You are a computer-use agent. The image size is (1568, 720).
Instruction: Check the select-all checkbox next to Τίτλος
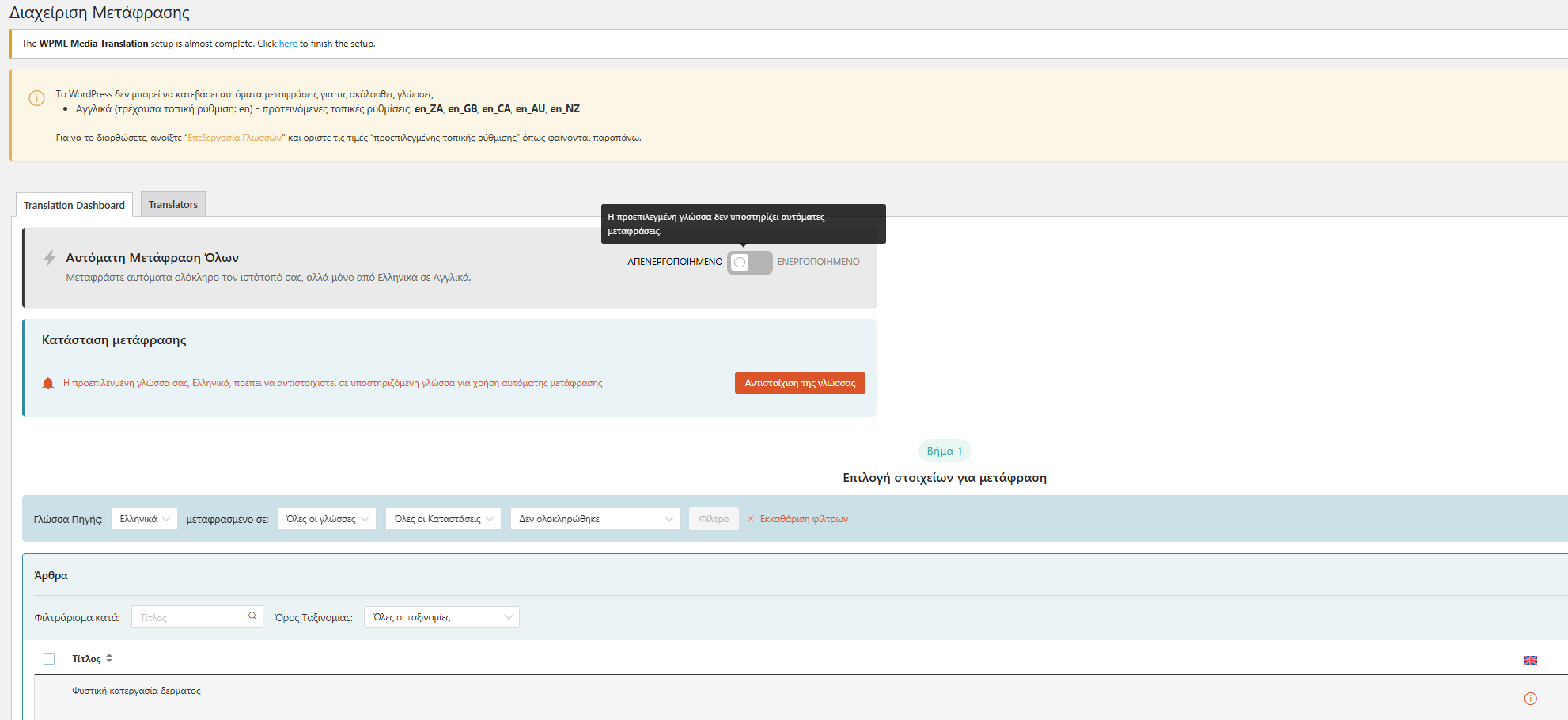pyautogui.click(x=49, y=658)
